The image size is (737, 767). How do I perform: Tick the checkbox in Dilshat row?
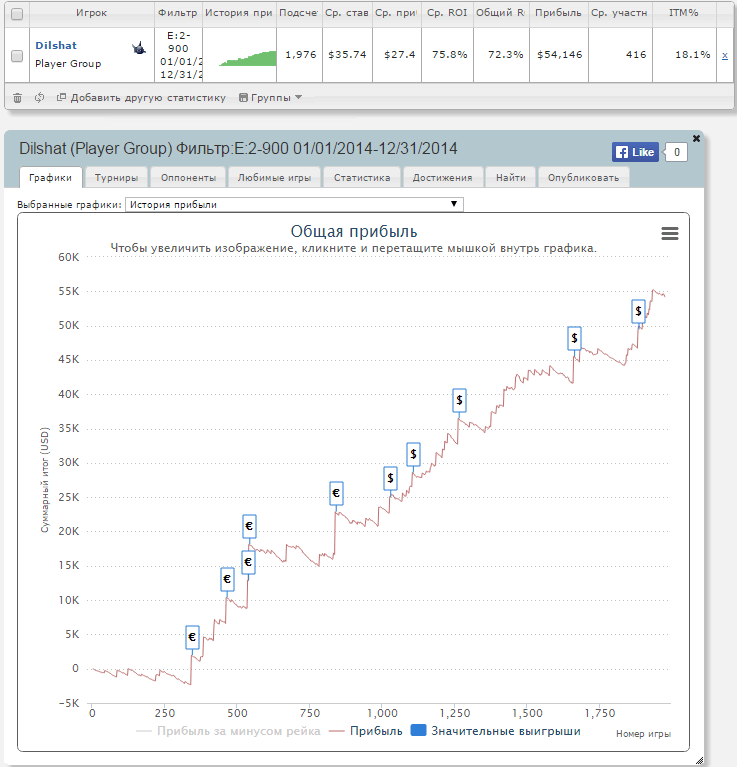pos(17,56)
